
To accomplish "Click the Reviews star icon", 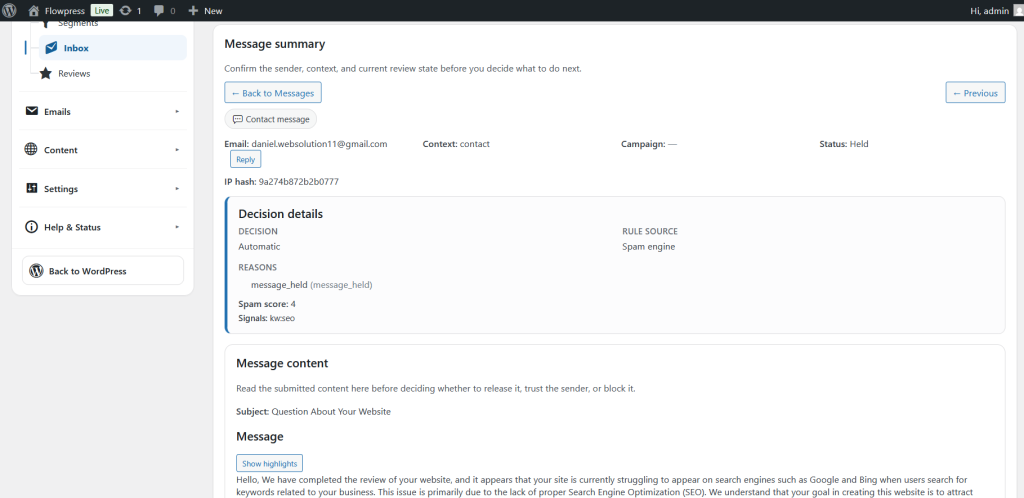I will tap(46, 74).
